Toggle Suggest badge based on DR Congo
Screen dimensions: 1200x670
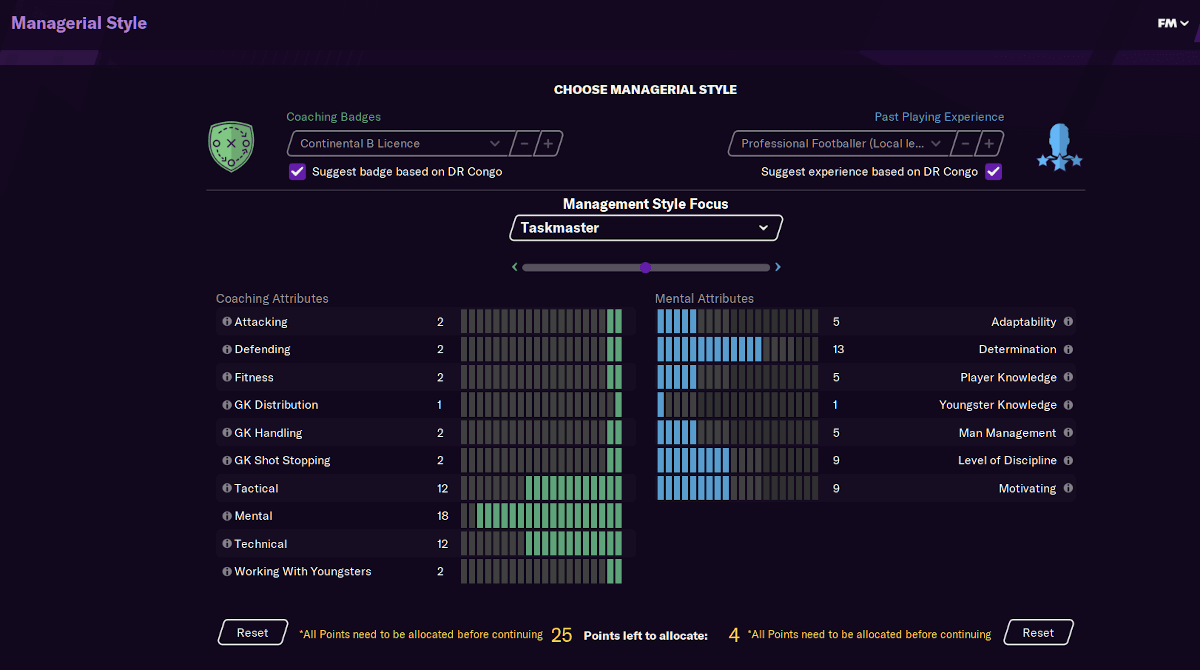tap(297, 172)
